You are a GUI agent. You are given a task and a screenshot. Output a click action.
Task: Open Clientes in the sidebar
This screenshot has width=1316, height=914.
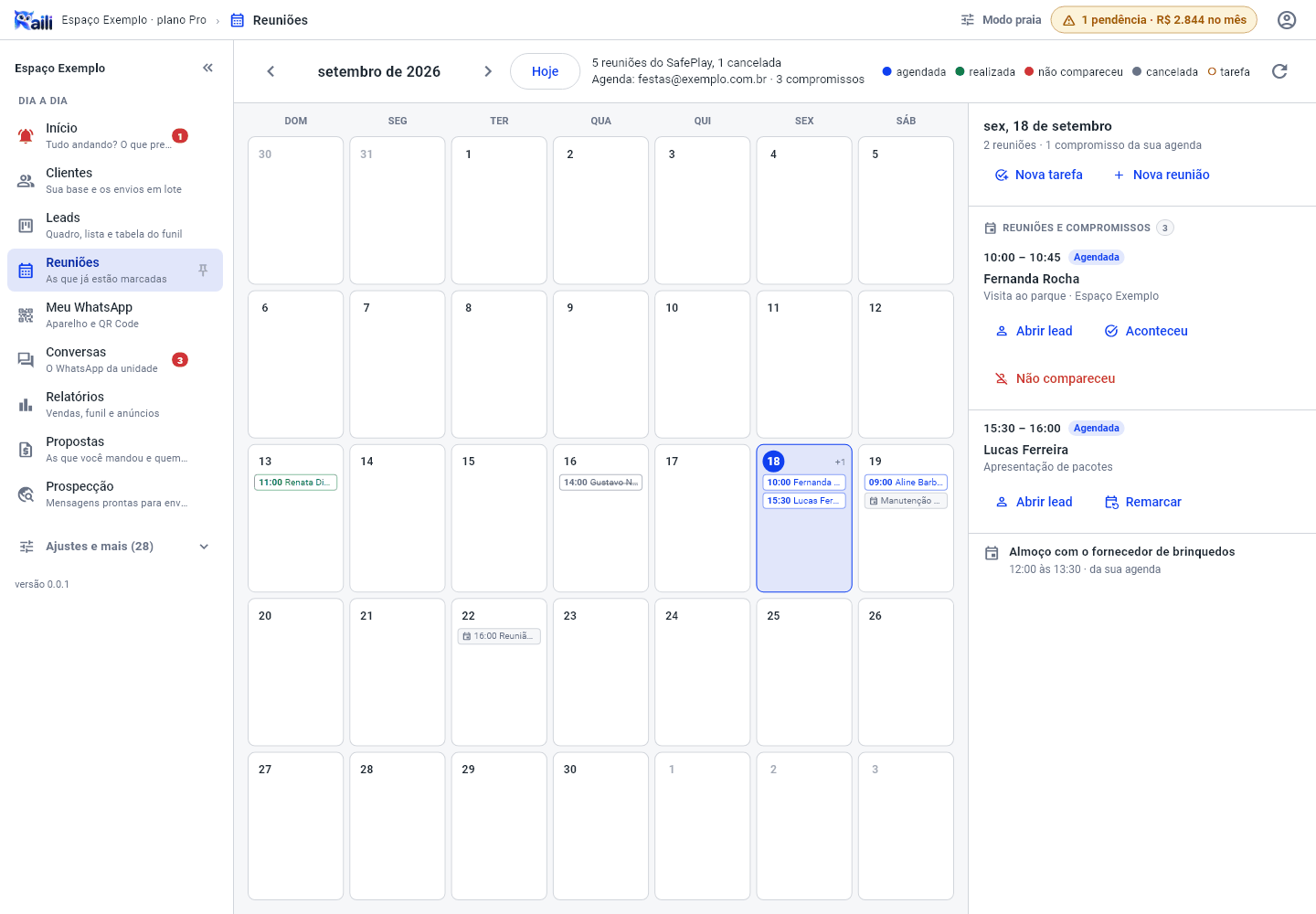(115, 181)
